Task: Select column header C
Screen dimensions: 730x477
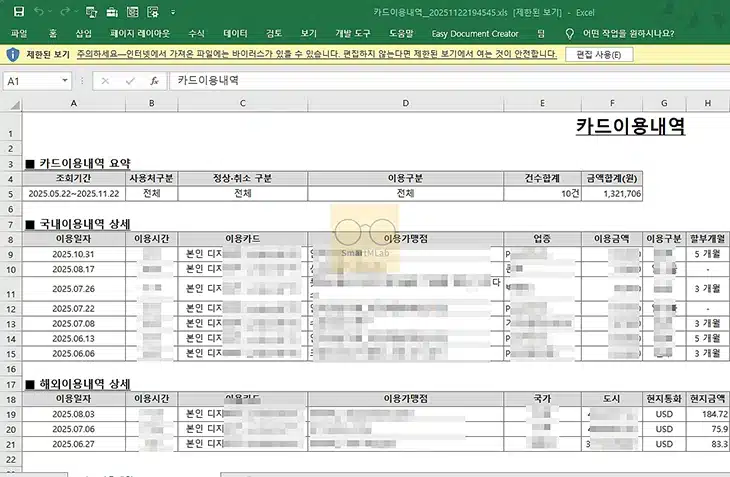Action: [x=243, y=104]
